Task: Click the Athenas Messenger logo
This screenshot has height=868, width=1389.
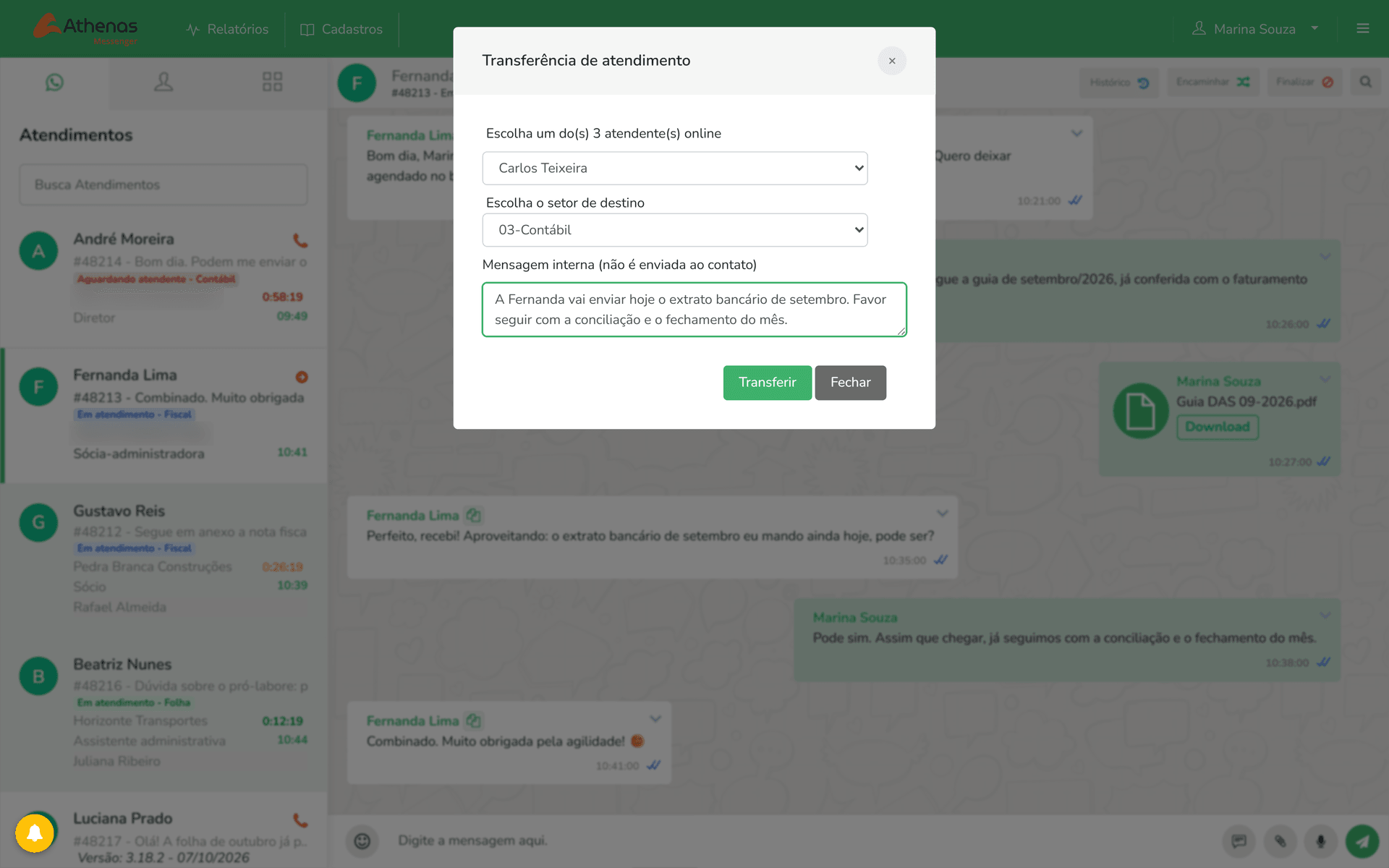Action: coord(85,29)
